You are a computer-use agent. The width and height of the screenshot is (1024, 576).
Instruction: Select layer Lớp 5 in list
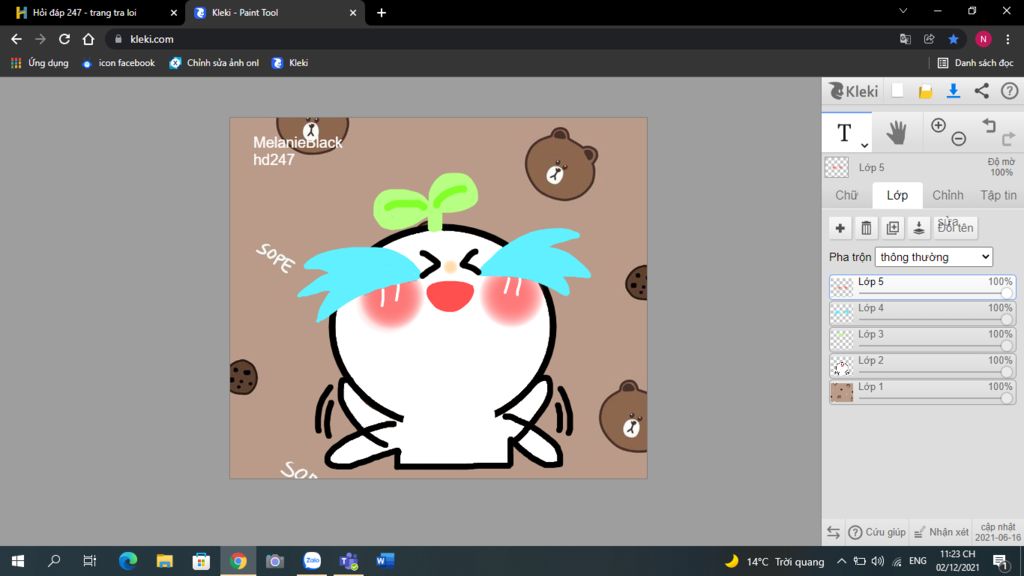(x=922, y=287)
